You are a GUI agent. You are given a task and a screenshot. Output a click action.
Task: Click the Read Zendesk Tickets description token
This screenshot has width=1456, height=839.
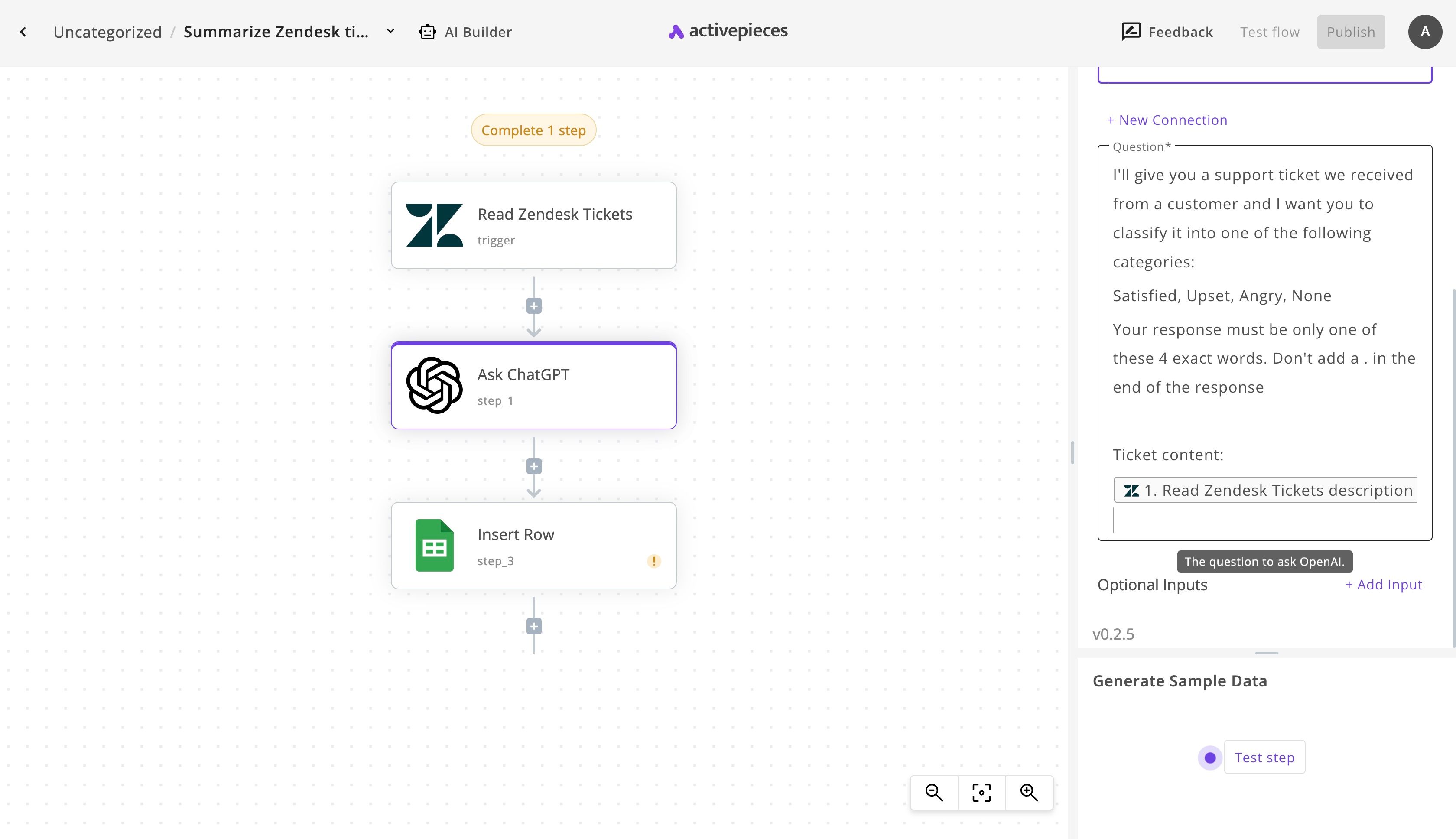click(x=1266, y=491)
